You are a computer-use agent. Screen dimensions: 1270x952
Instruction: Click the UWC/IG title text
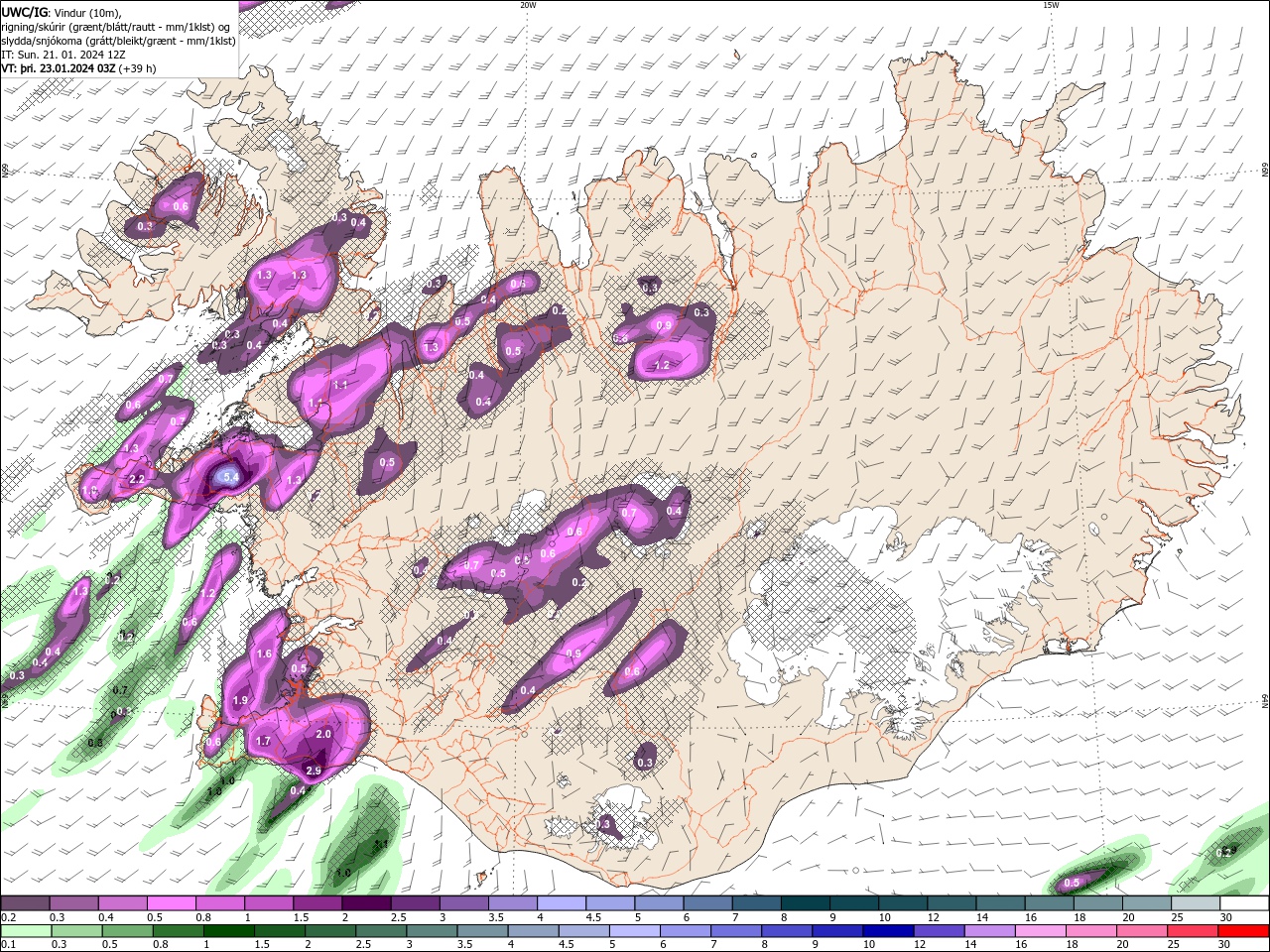(x=24, y=12)
